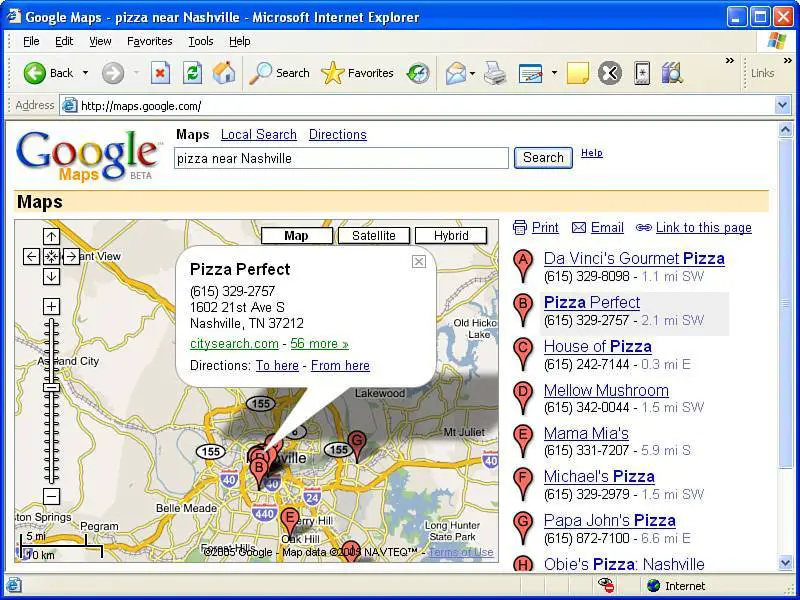Switch to Hybrid view mode
This screenshot has height=600, width=800.
(x=451, y=236)
